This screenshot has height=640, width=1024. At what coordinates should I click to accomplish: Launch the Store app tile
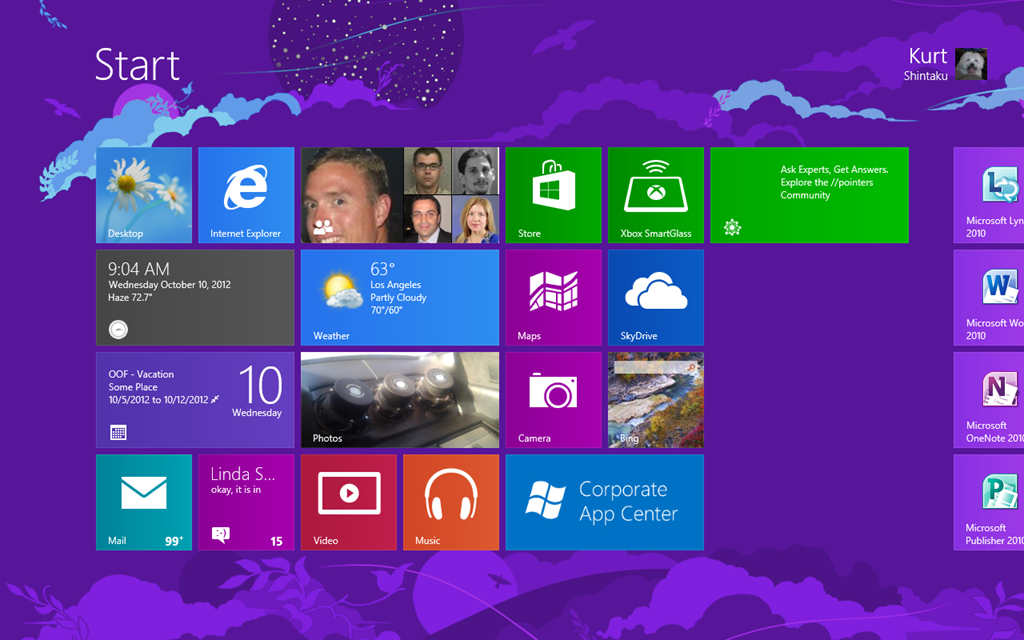(553, 195)
